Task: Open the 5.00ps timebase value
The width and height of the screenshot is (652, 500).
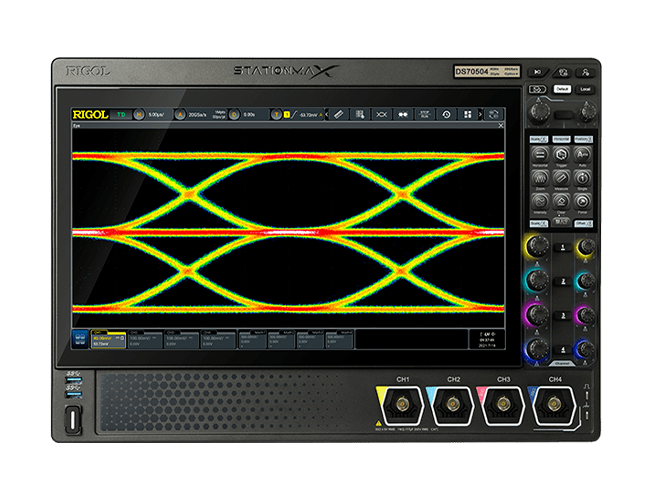Action: pyautogui.click(x=156, y=114)
